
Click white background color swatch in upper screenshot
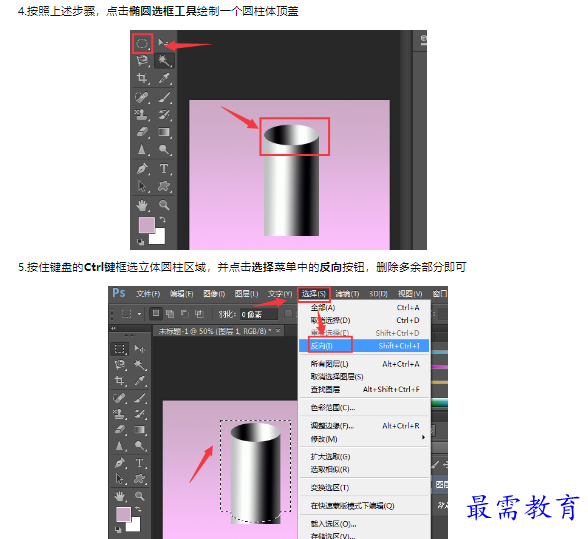tap(159, 238)
